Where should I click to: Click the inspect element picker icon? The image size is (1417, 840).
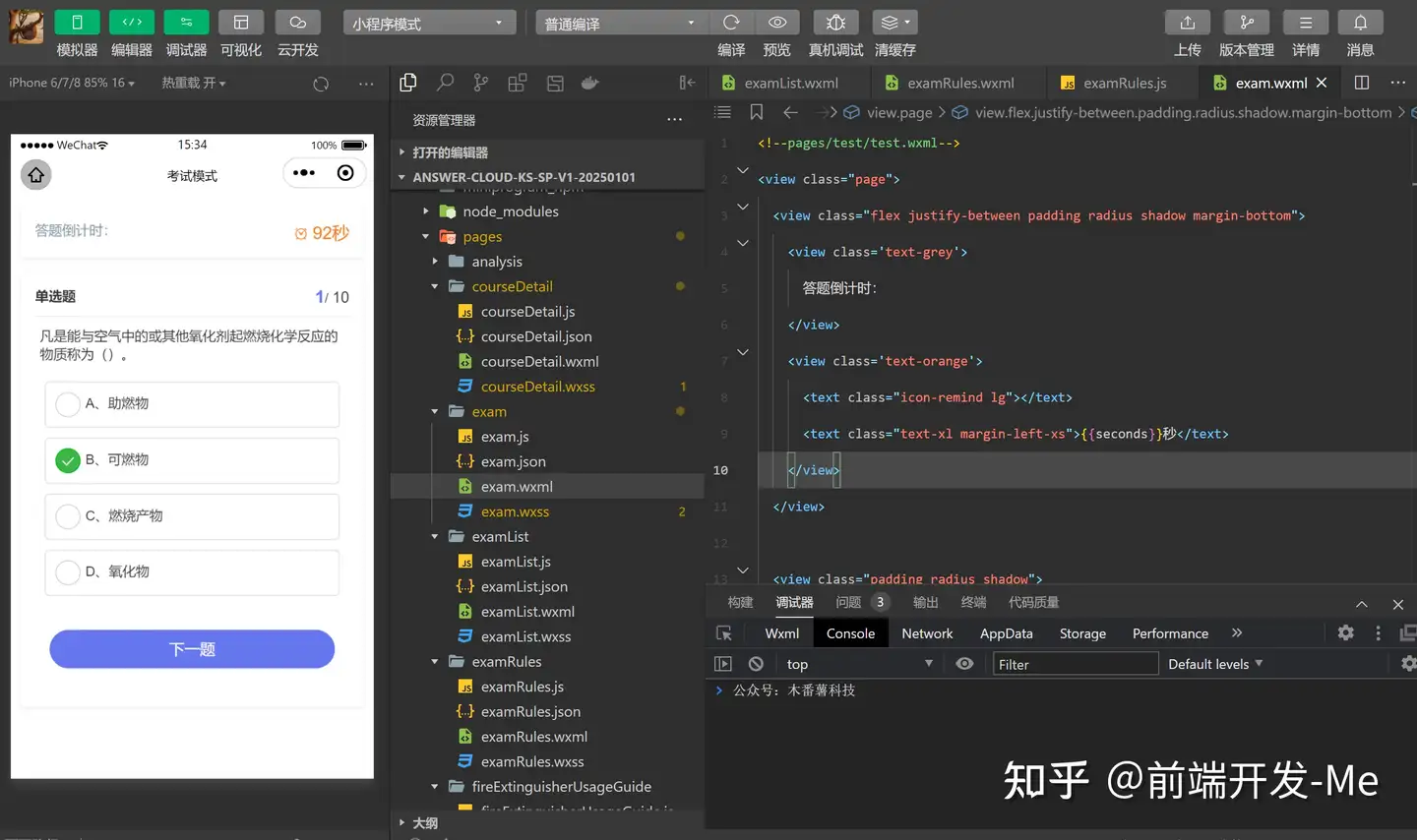(724, 633)
